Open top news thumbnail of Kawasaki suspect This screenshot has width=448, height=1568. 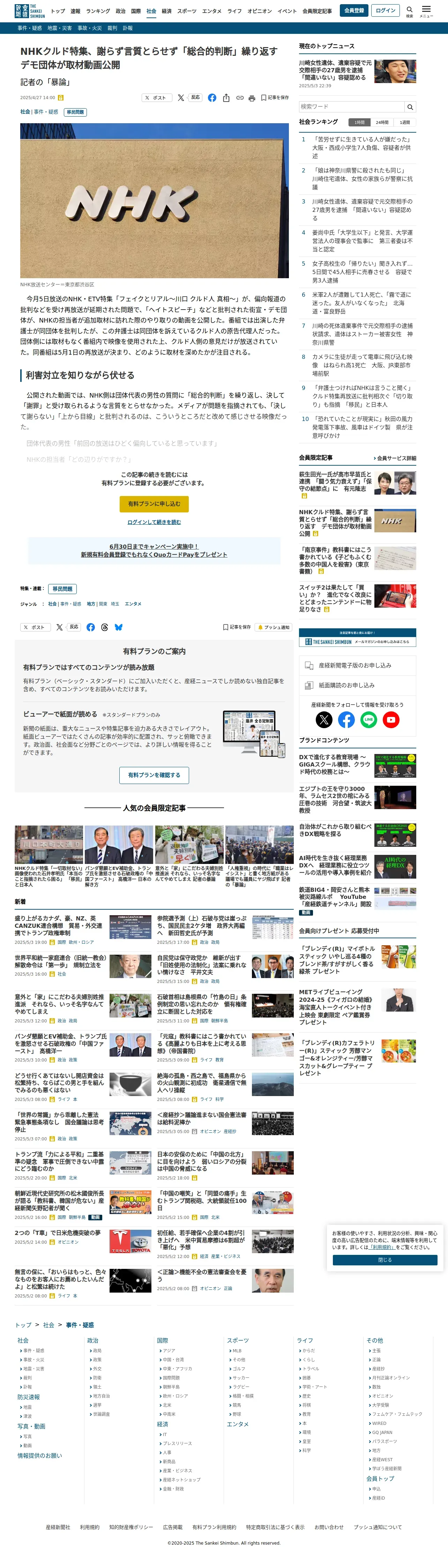coord(395,71)
